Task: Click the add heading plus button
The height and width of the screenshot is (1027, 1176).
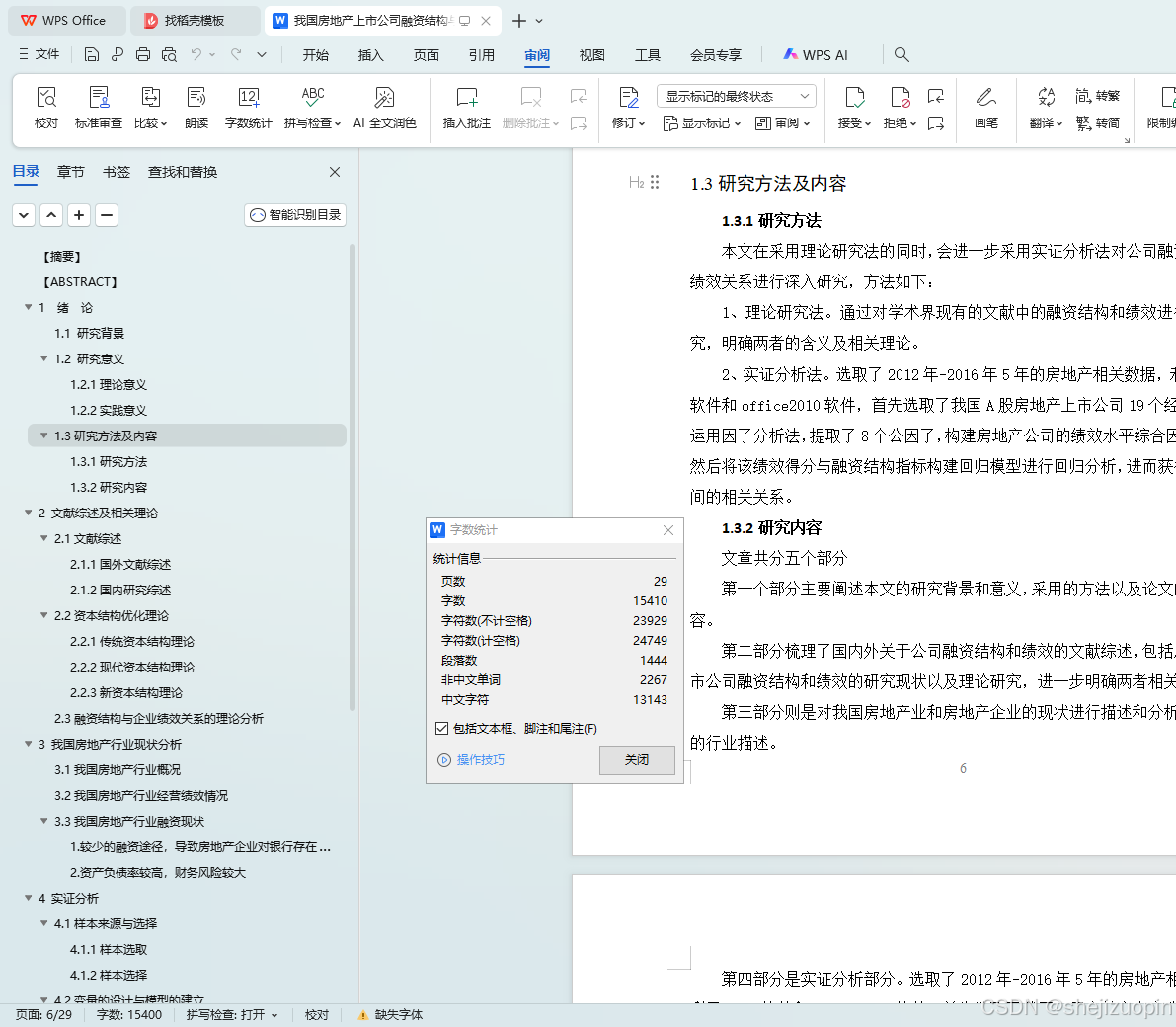Action: 79,215
